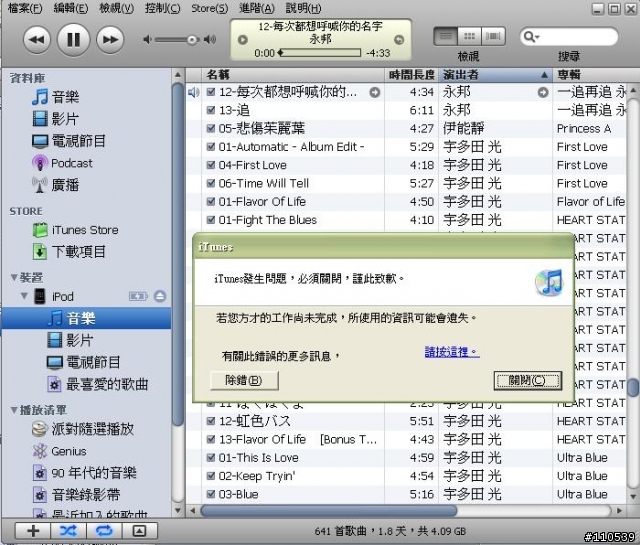Click the low volume speaker icon

click(x=147, y=40)
